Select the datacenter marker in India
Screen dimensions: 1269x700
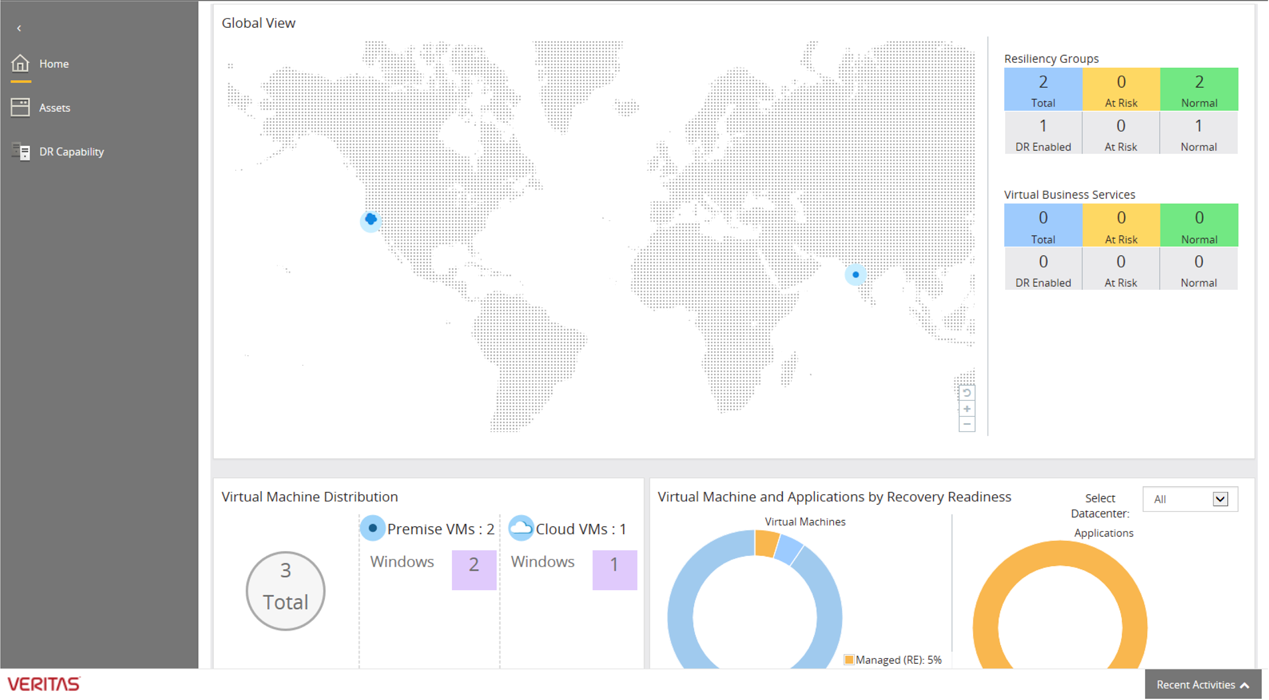(855, 275)
